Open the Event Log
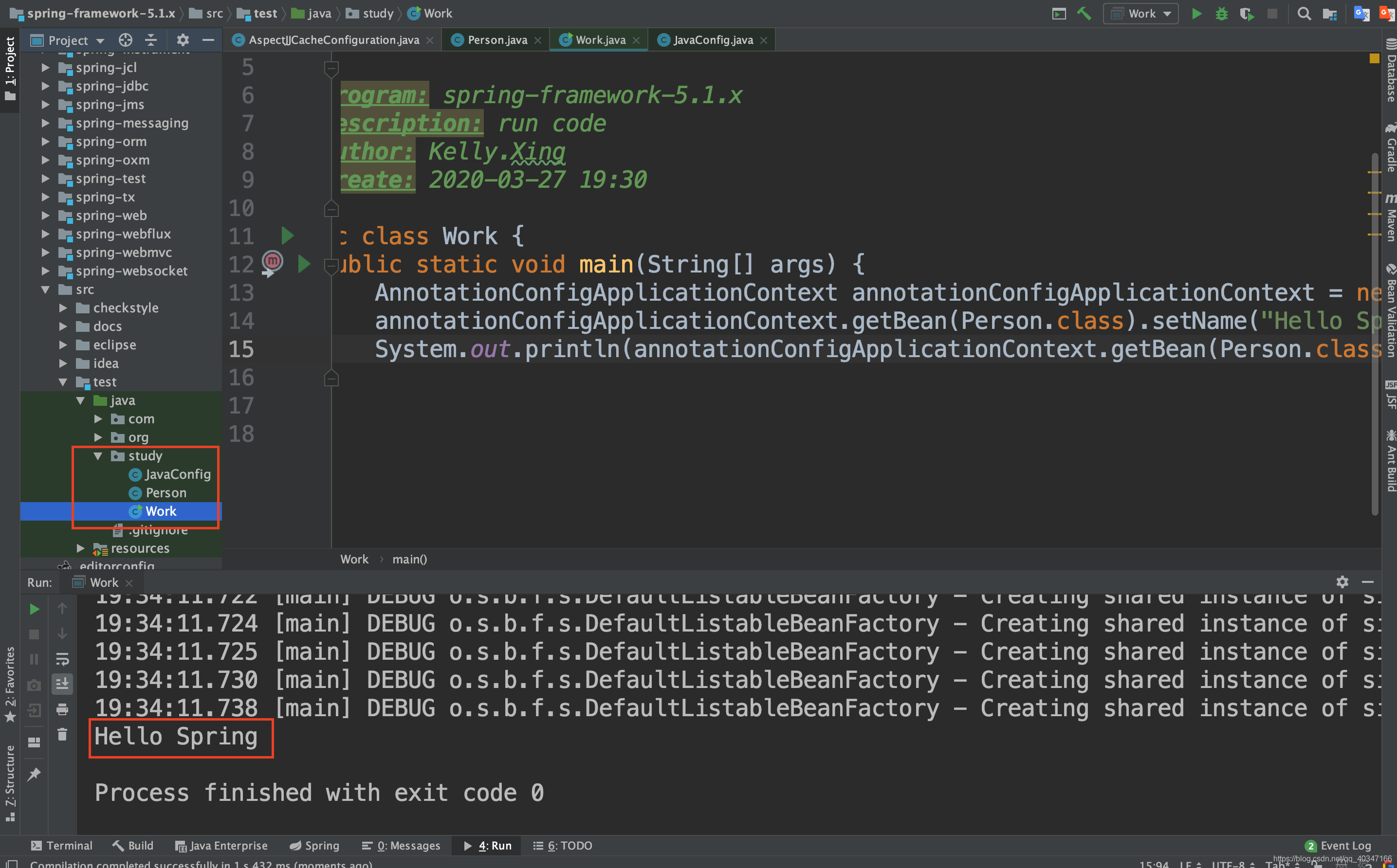 coord(1338,846)
